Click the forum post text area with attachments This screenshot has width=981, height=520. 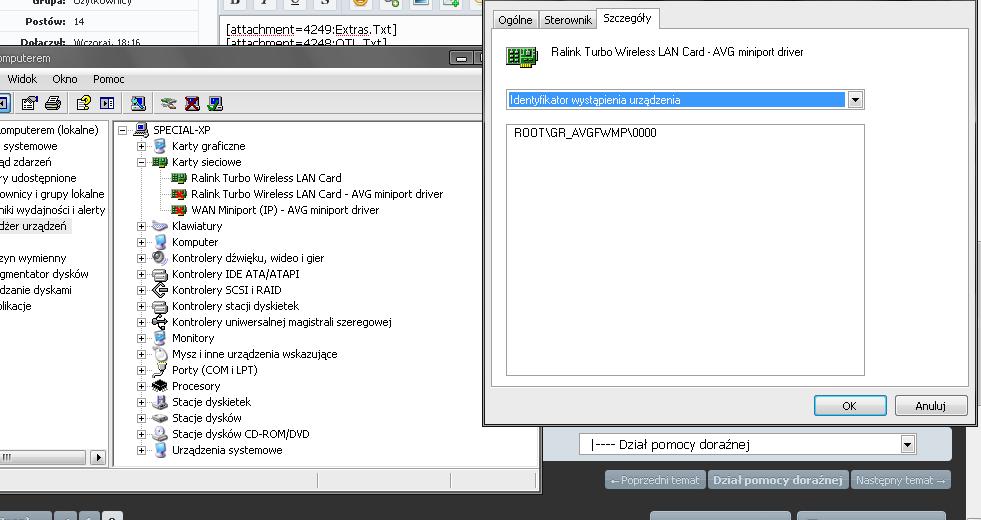352,31
